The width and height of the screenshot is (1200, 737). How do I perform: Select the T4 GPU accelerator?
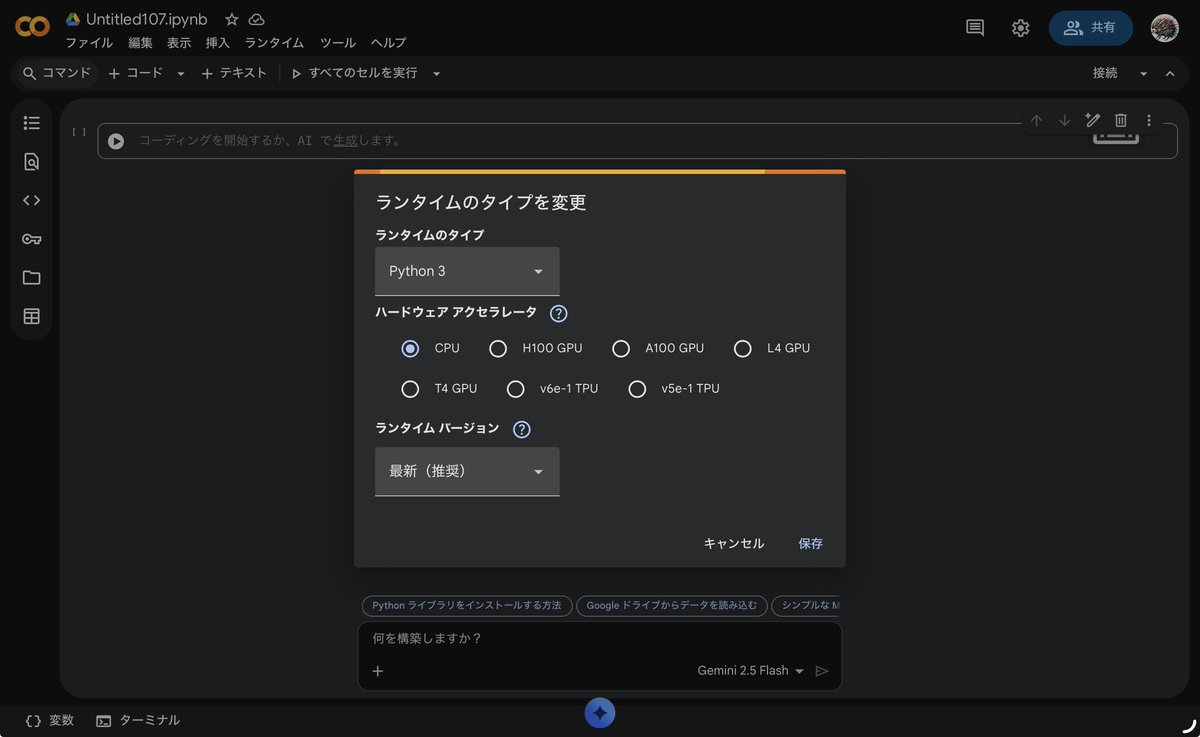(410, 388)
